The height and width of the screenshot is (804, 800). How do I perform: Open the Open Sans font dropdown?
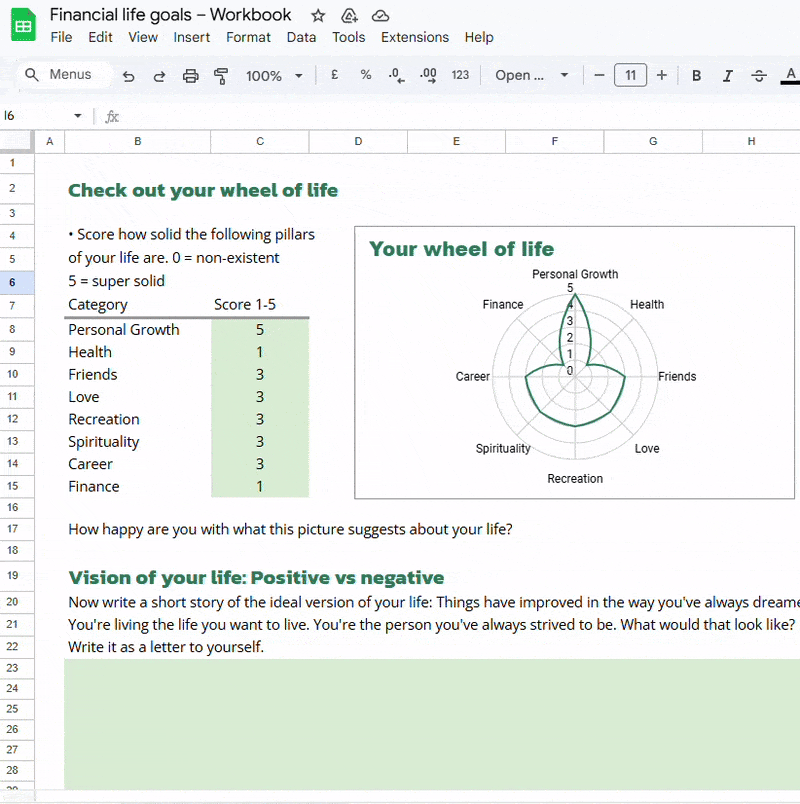click(532, 75)
